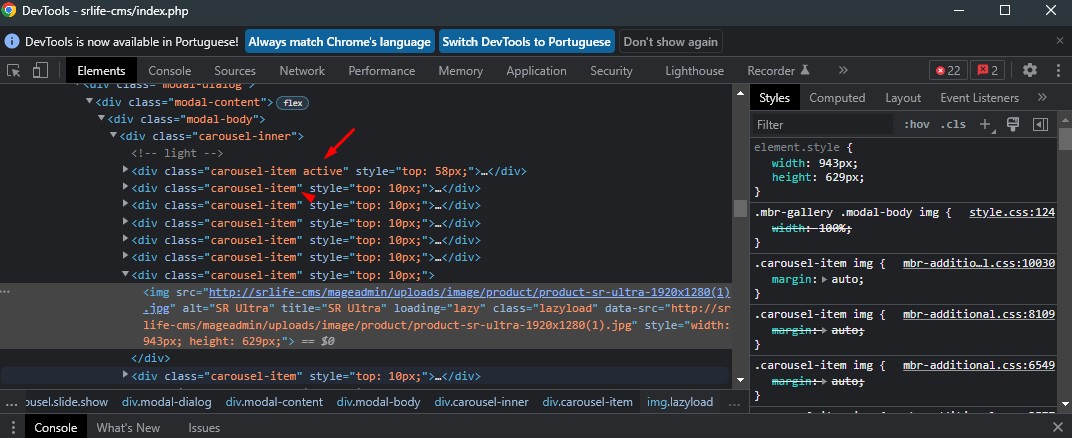Image resolution: width=1072 pixels, height=438 pixels.
Task: Switch to the Console panel tab
Action: point(170,70)
